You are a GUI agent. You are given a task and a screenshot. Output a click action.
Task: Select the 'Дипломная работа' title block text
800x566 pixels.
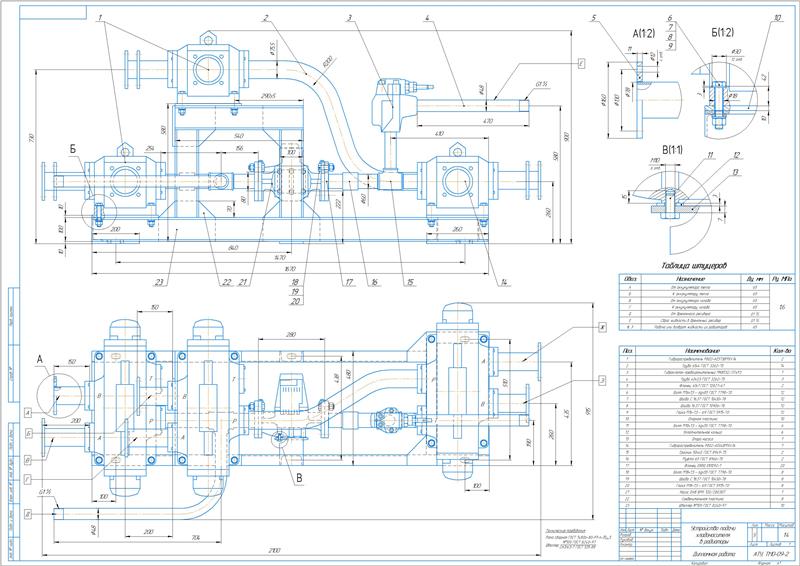[714, 554]
